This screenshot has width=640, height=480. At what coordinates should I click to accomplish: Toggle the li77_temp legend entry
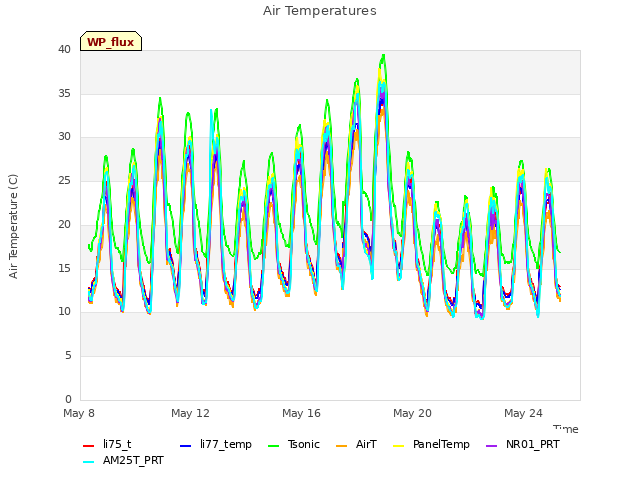point(216,444)
